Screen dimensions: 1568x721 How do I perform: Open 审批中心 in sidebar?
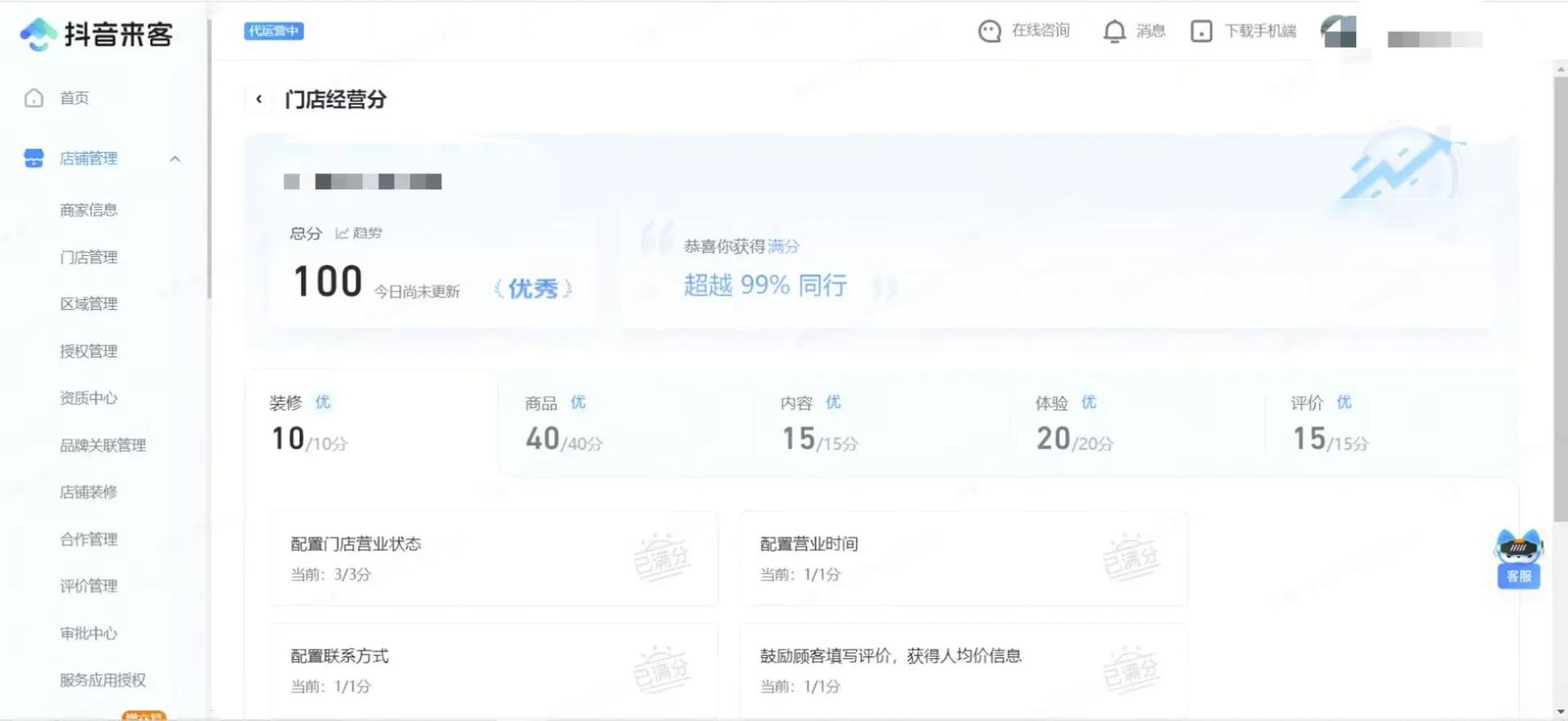click(x=88, y=633)
